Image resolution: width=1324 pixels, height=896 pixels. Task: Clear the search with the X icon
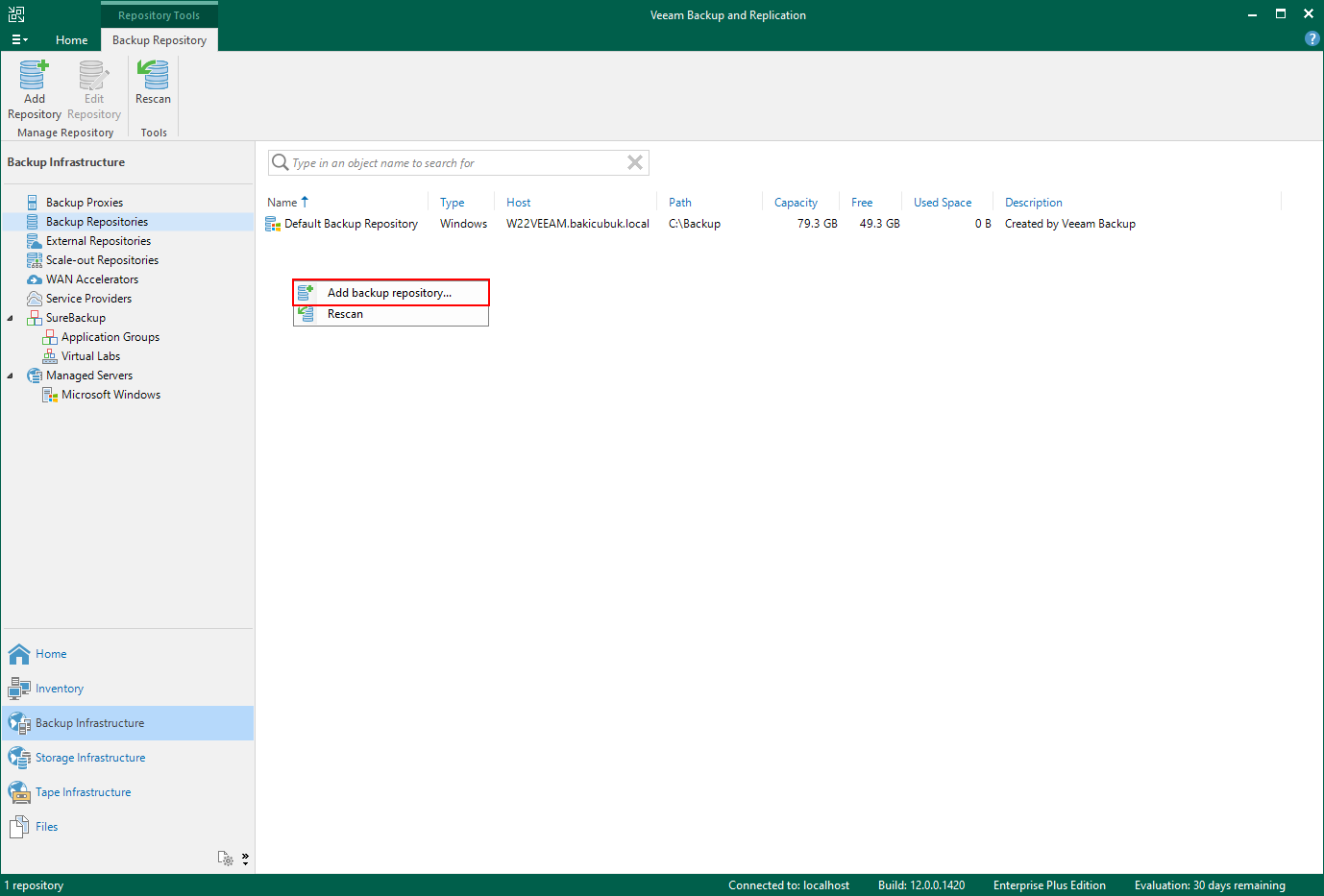[635, 162]
